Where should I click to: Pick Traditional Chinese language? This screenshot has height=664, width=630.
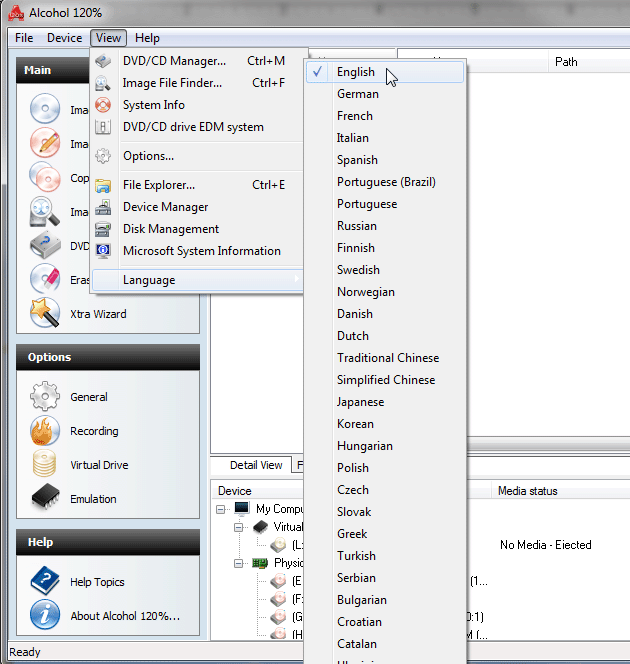tap(385, 358)
